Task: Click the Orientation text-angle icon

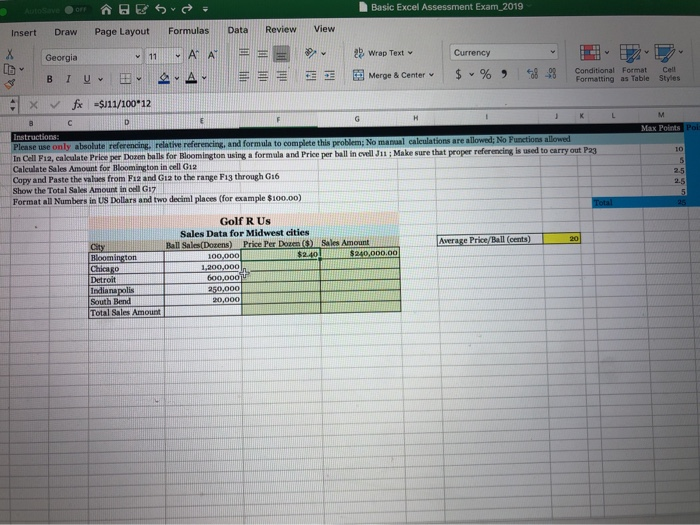Action: [x=310, y=53]
